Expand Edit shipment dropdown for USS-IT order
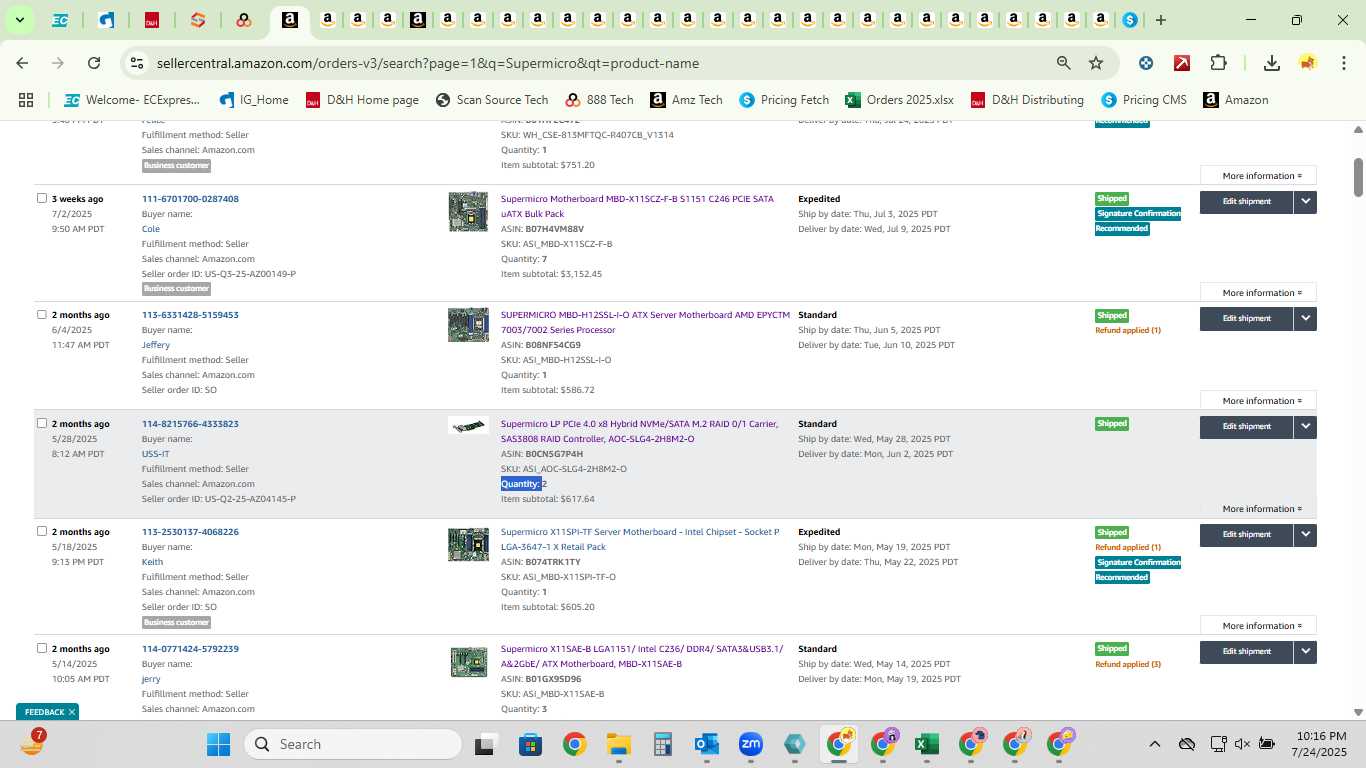This screenshot has width=1366, height=768. coord(1305,427)
